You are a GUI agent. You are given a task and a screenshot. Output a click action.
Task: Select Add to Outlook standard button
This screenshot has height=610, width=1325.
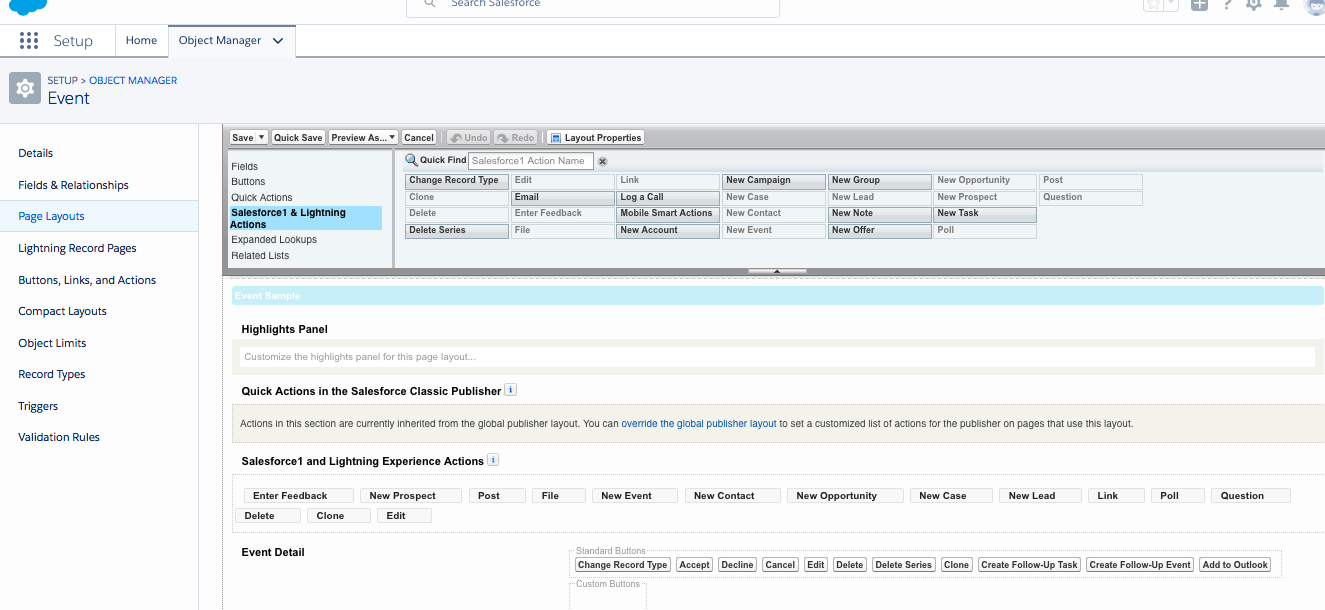point(1235,565)
